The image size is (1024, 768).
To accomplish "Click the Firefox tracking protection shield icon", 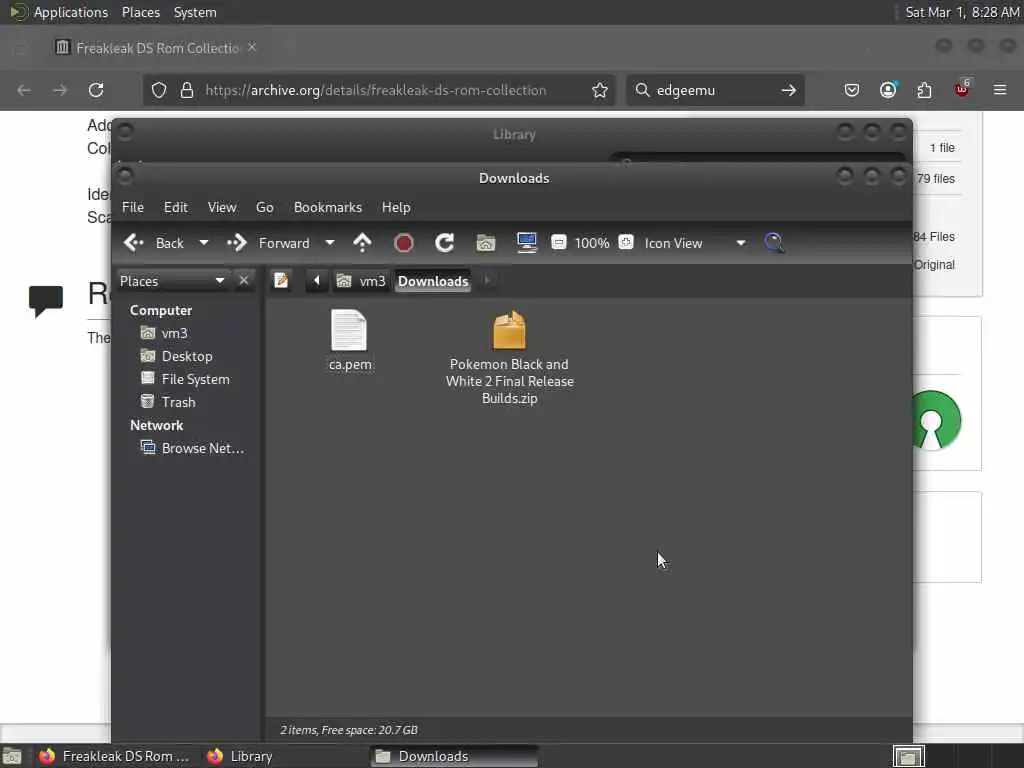I will pos(159,90).
